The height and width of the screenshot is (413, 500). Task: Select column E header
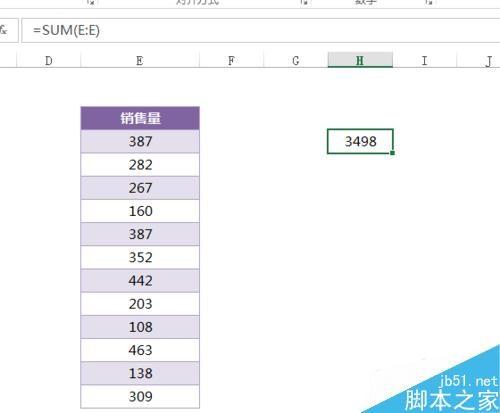point(140,61)
